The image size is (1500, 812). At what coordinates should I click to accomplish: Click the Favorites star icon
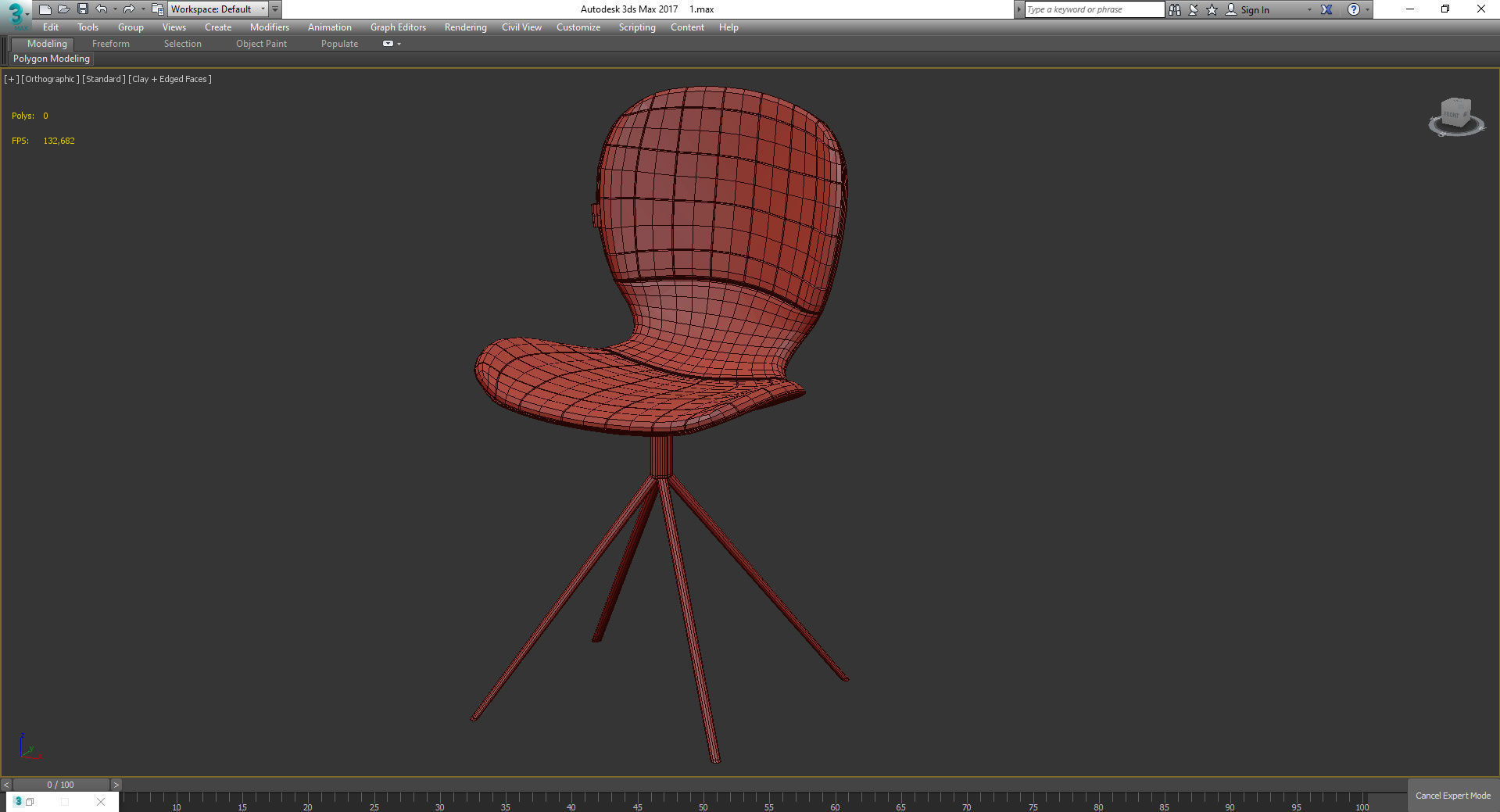pos(1212,9)
